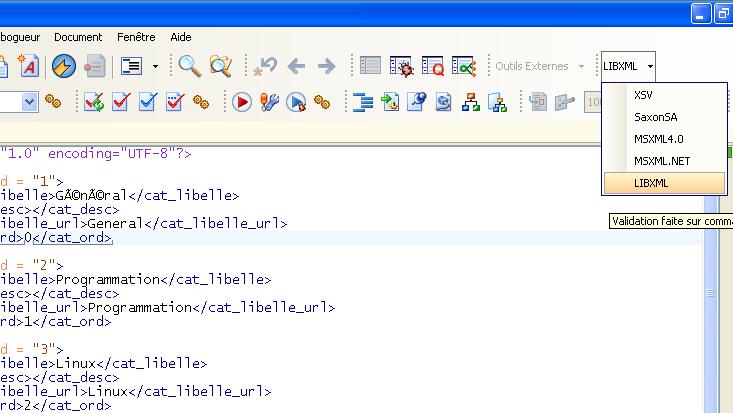
Task: Open the Outils Externes dropdown
Action: (540, 66)
